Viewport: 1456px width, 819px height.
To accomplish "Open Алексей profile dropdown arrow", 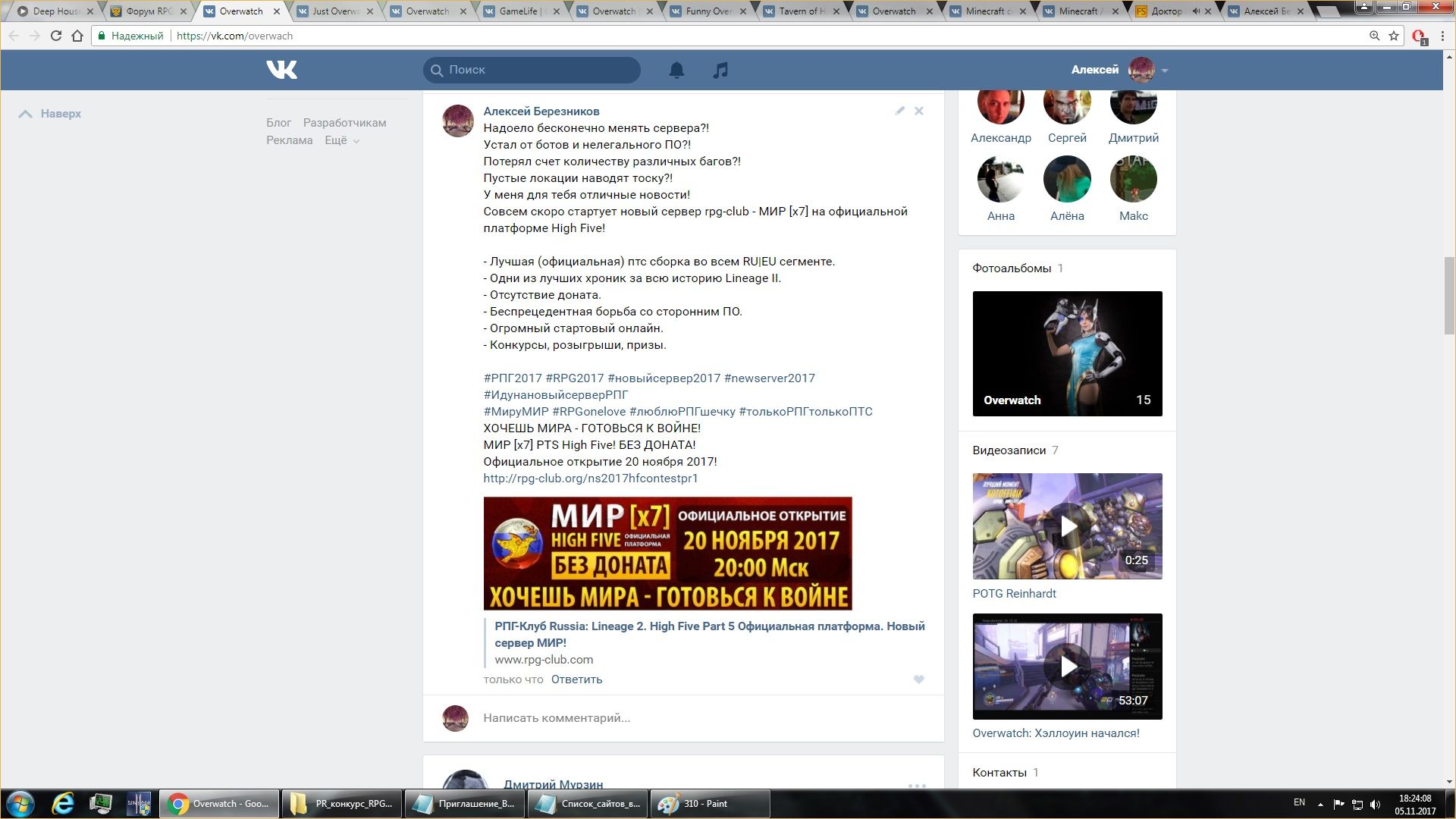I will (x=1165, y=71).
